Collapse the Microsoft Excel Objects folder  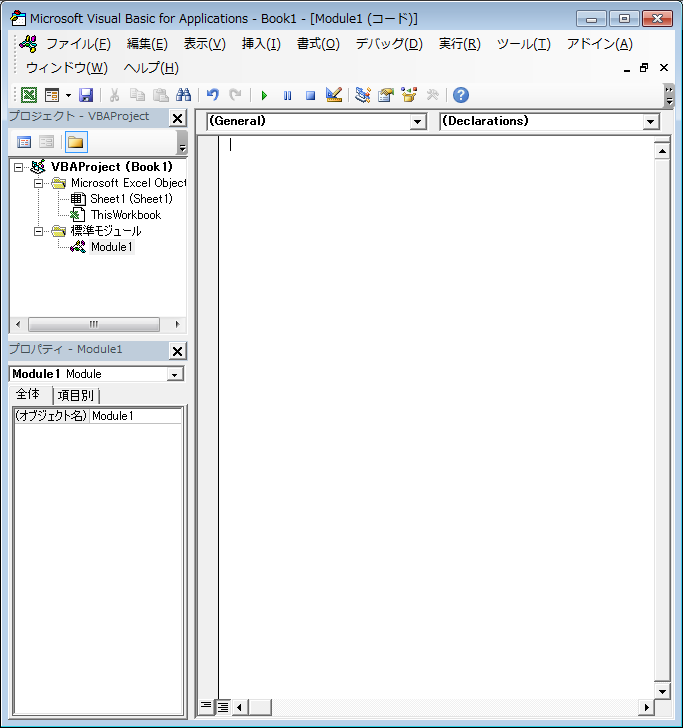point(39,183)
